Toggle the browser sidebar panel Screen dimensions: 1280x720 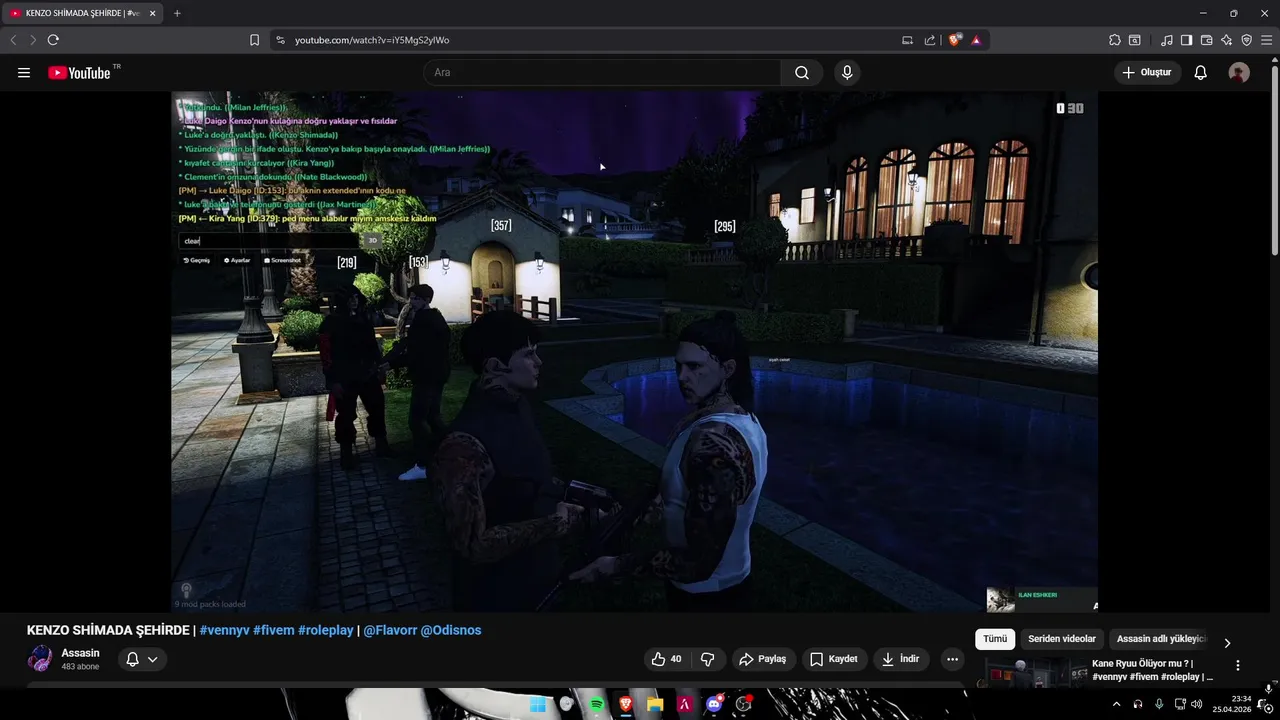(x=1186, y=40)
